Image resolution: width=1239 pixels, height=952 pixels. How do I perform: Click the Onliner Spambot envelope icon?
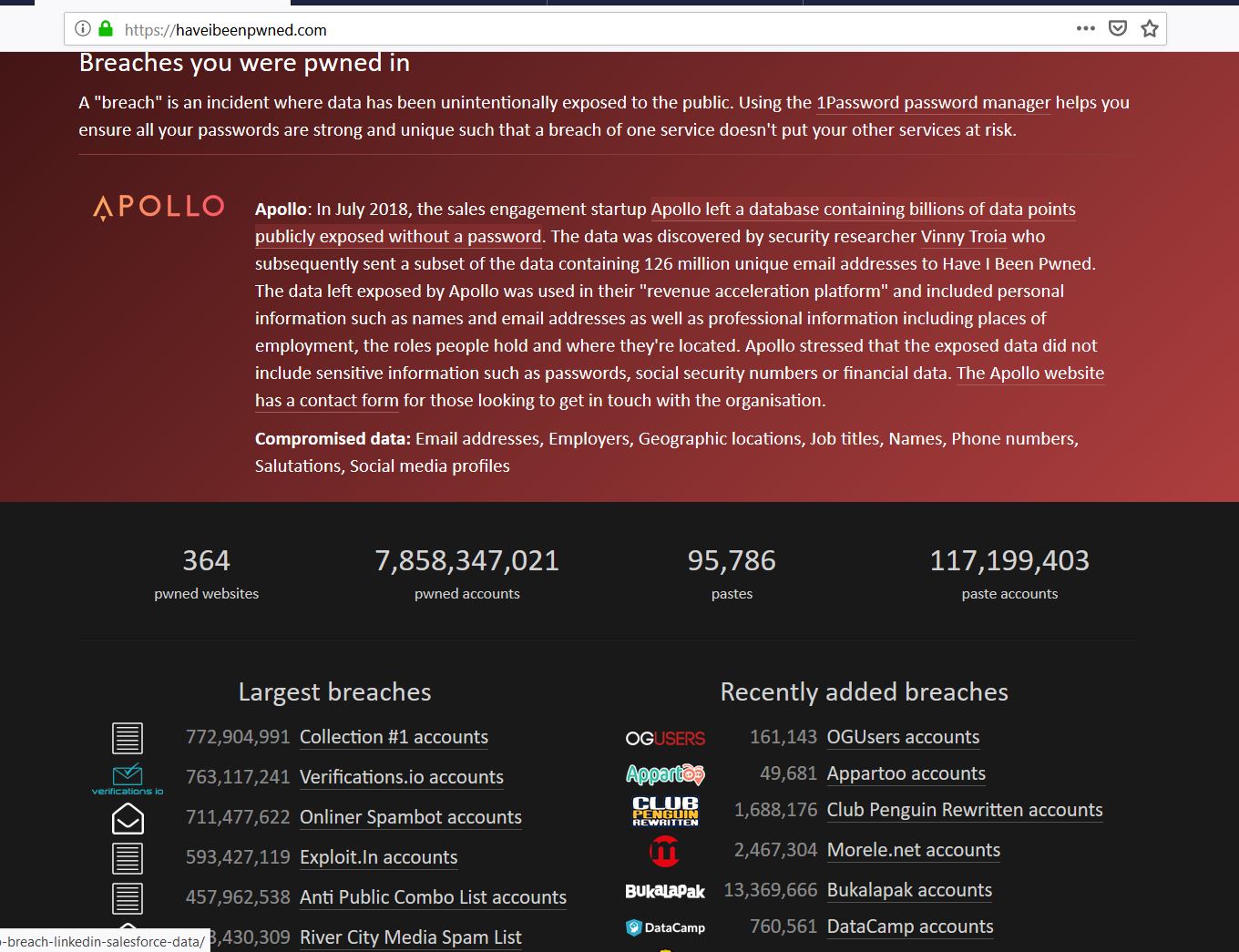[128, 818]
